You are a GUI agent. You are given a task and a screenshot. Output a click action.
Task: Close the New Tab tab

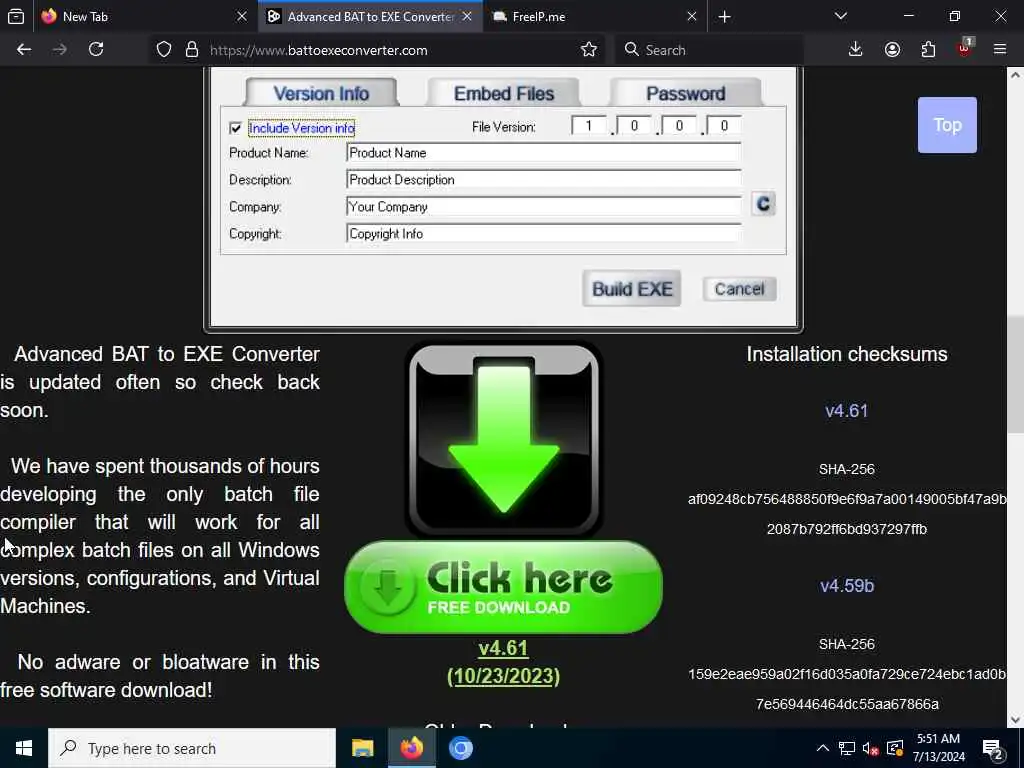coord(242,16)
